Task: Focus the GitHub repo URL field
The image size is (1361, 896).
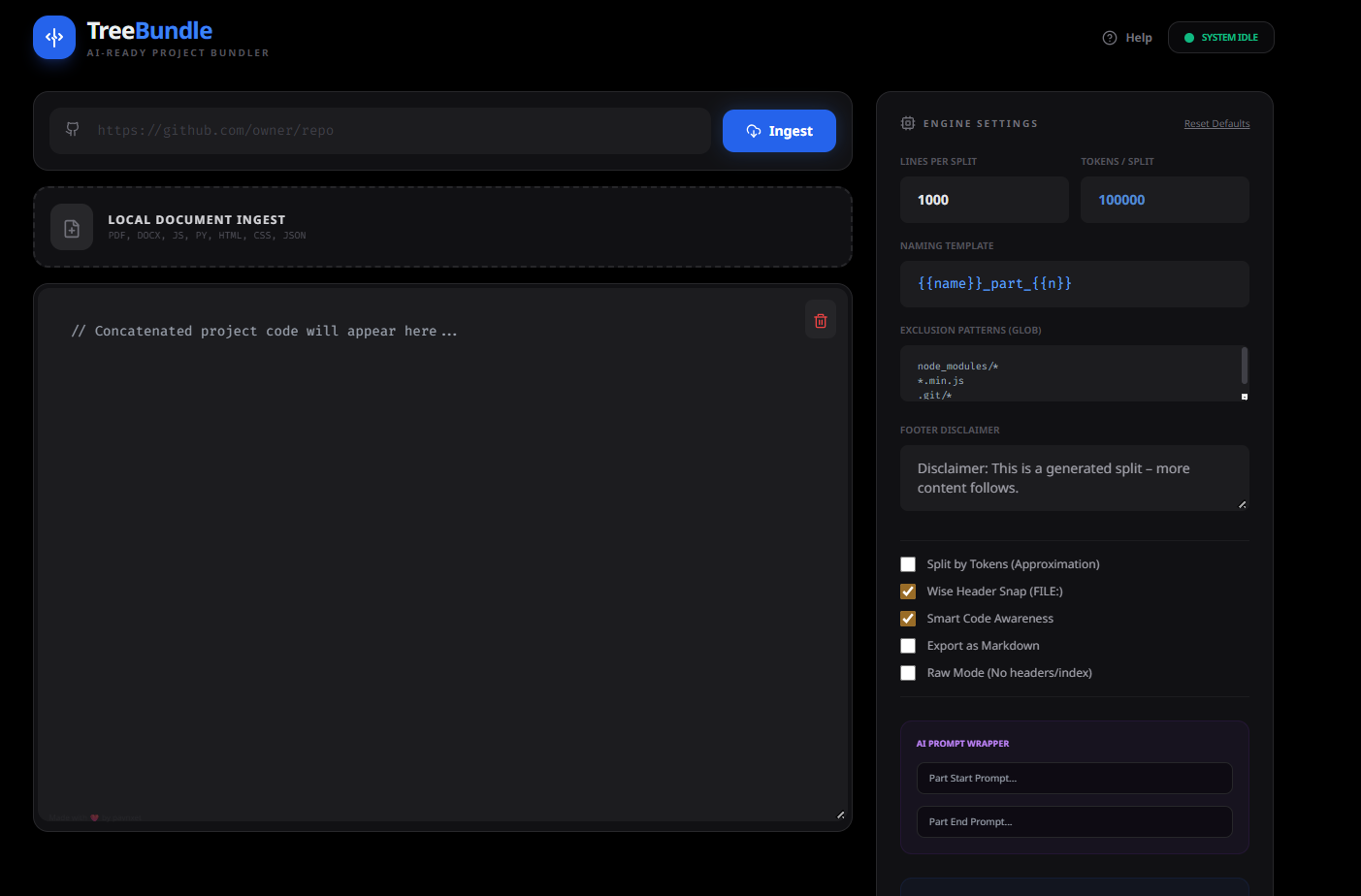Action: [380, 131]
